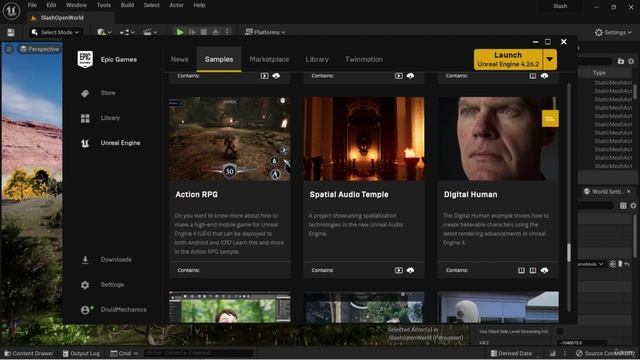640x360 pixels.
Task: Click the green Play button in toolbar
Action: (180, 32)
